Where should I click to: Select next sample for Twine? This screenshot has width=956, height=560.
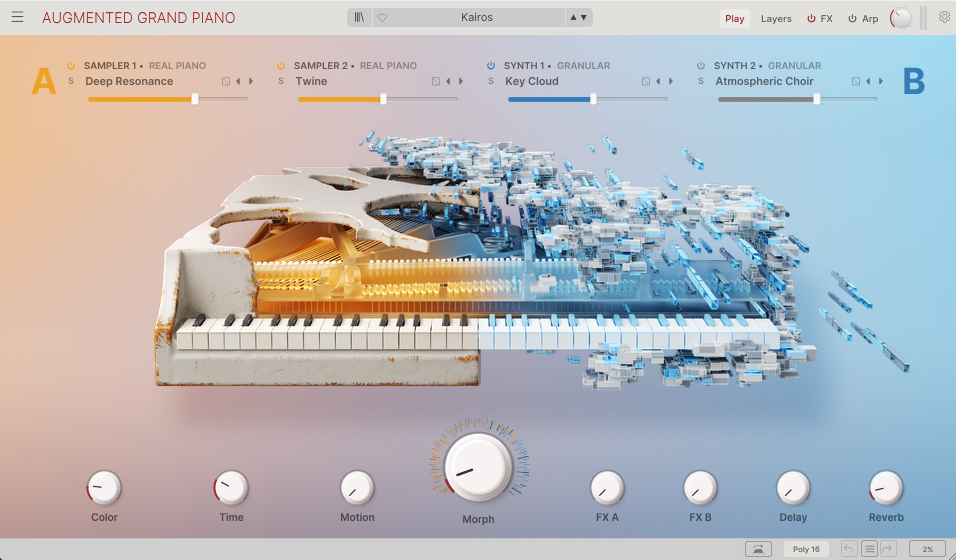pos(461,81)
